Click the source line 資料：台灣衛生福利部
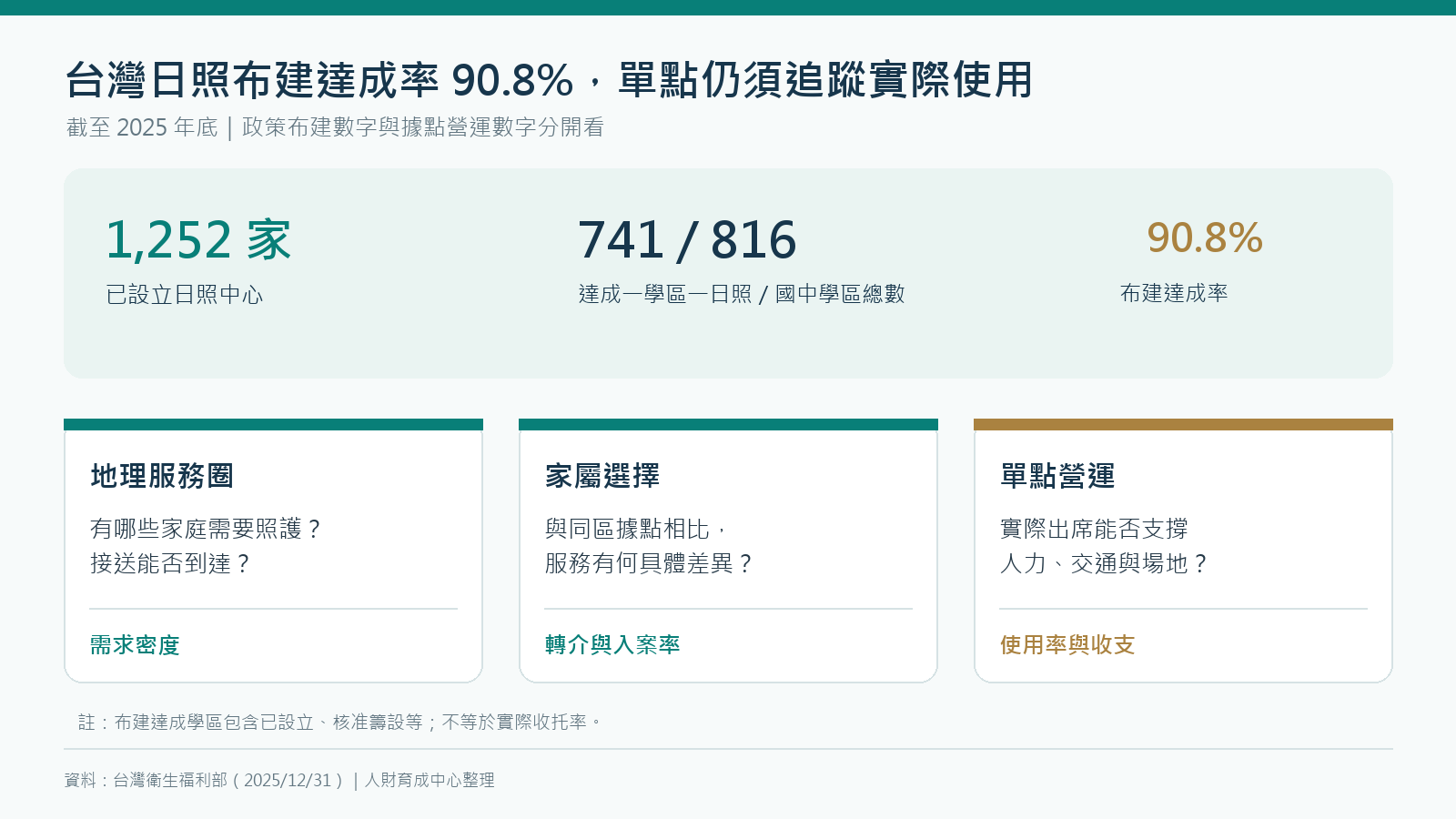1456x819 pixels. pyautogui.click(x=279, y=780)
